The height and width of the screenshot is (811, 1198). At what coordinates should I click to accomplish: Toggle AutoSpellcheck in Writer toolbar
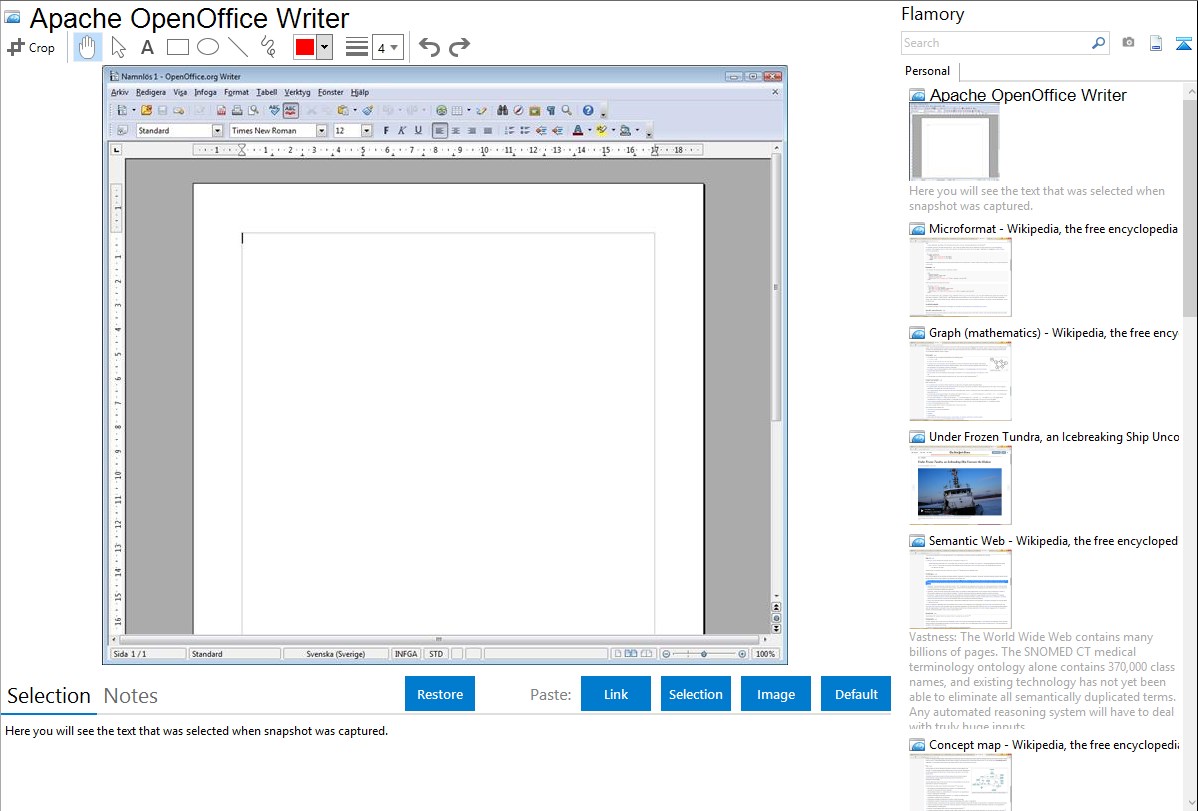[x=290, y=111]
